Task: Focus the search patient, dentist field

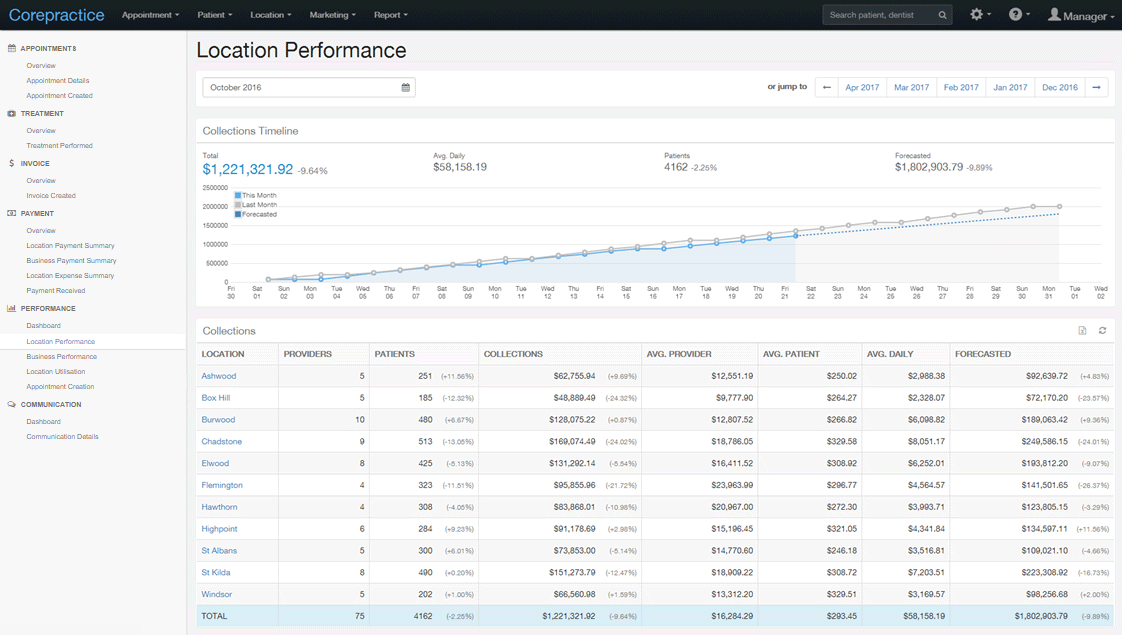Action: 880,15
